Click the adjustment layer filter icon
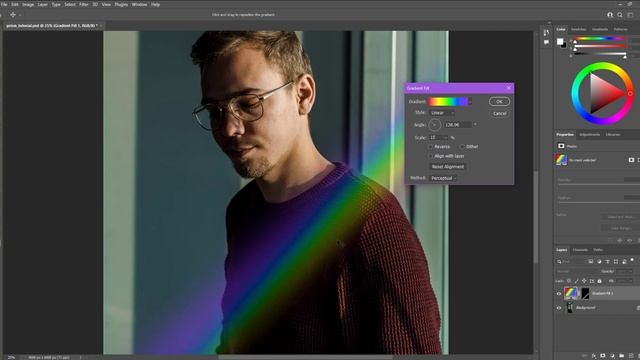The width and height of the screenshot is (640, 360). 599,262
